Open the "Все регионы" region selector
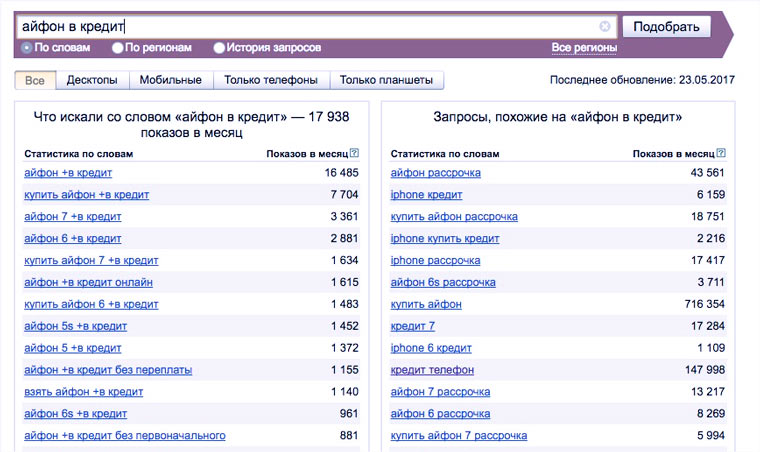Viewport: 760px width, 452px height. 584,47
